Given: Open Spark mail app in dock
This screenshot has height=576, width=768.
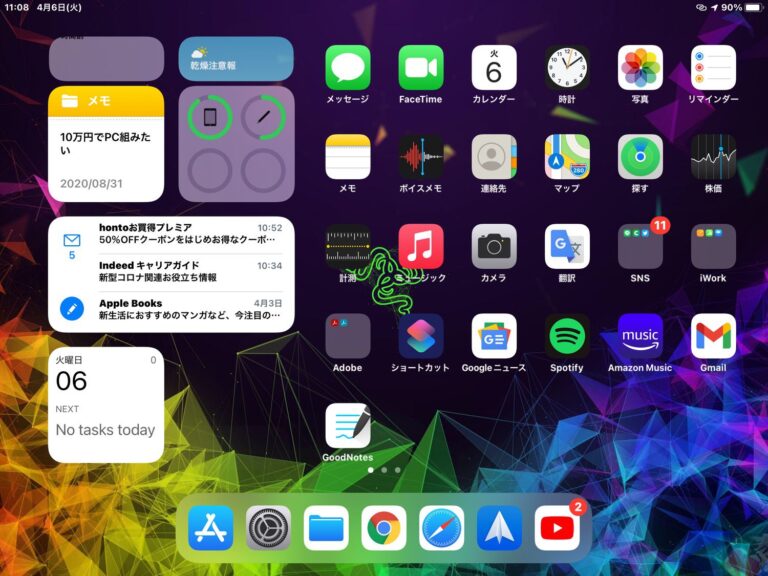Looking at the screenshot, I should [x=500, y=528].
